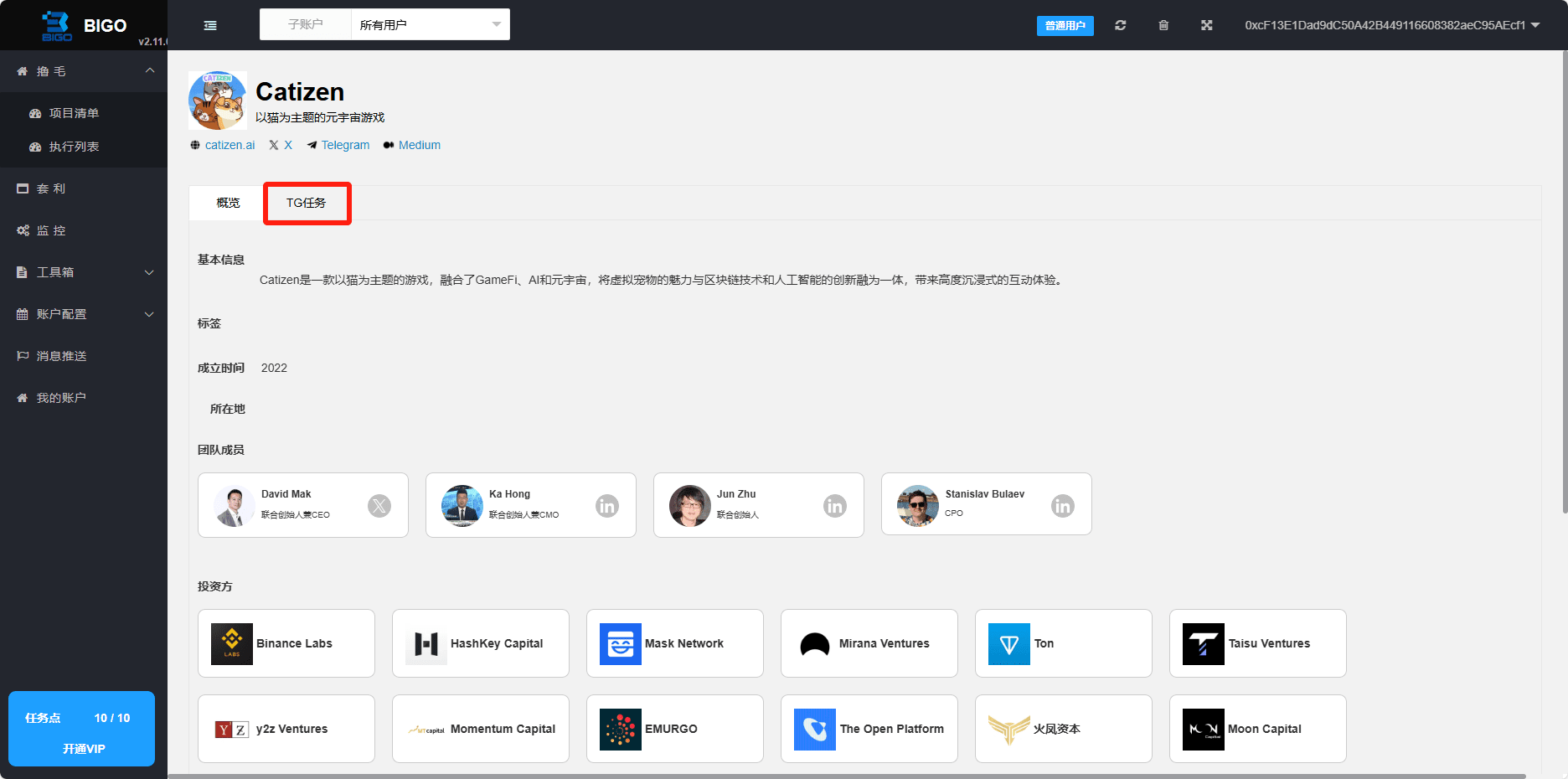Click Ka Hong's profile photo
1568x779 pixels.
click(x=462, y=506)
